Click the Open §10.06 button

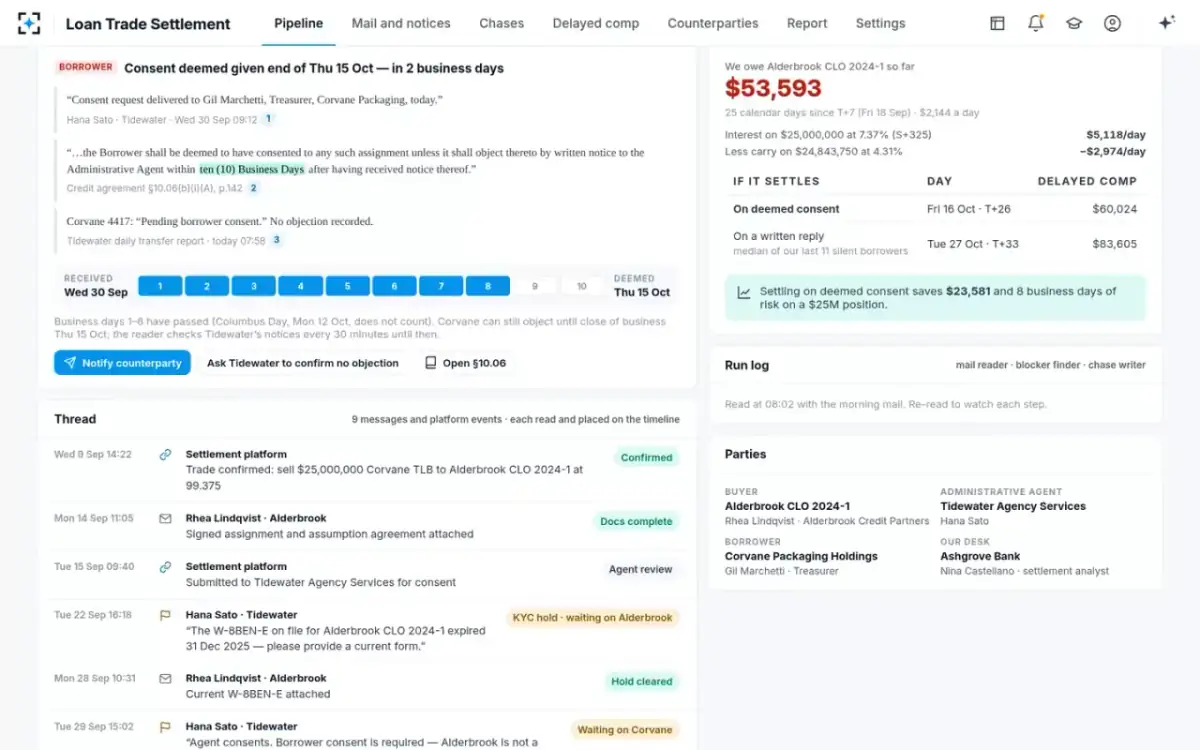[x=465, y=363]
